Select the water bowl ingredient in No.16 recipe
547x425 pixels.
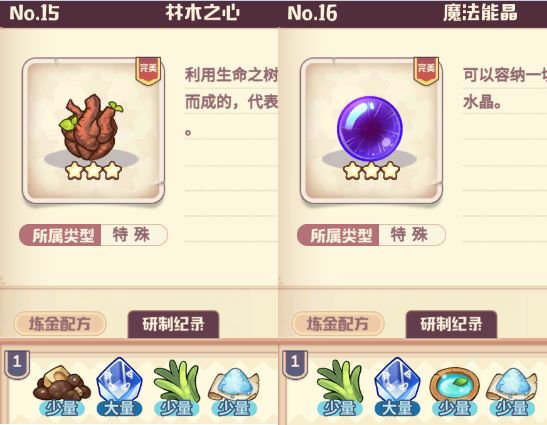(x=455, y=385)
